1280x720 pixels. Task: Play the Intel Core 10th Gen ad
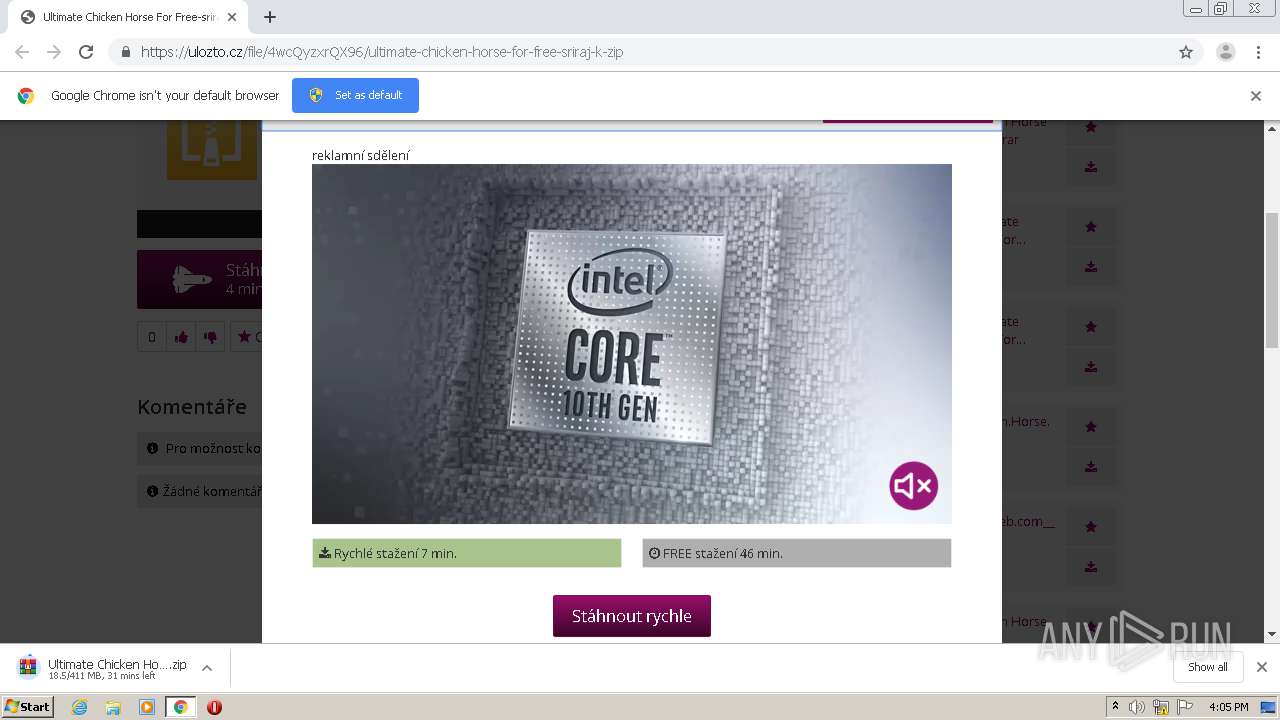tap(632, 344)
